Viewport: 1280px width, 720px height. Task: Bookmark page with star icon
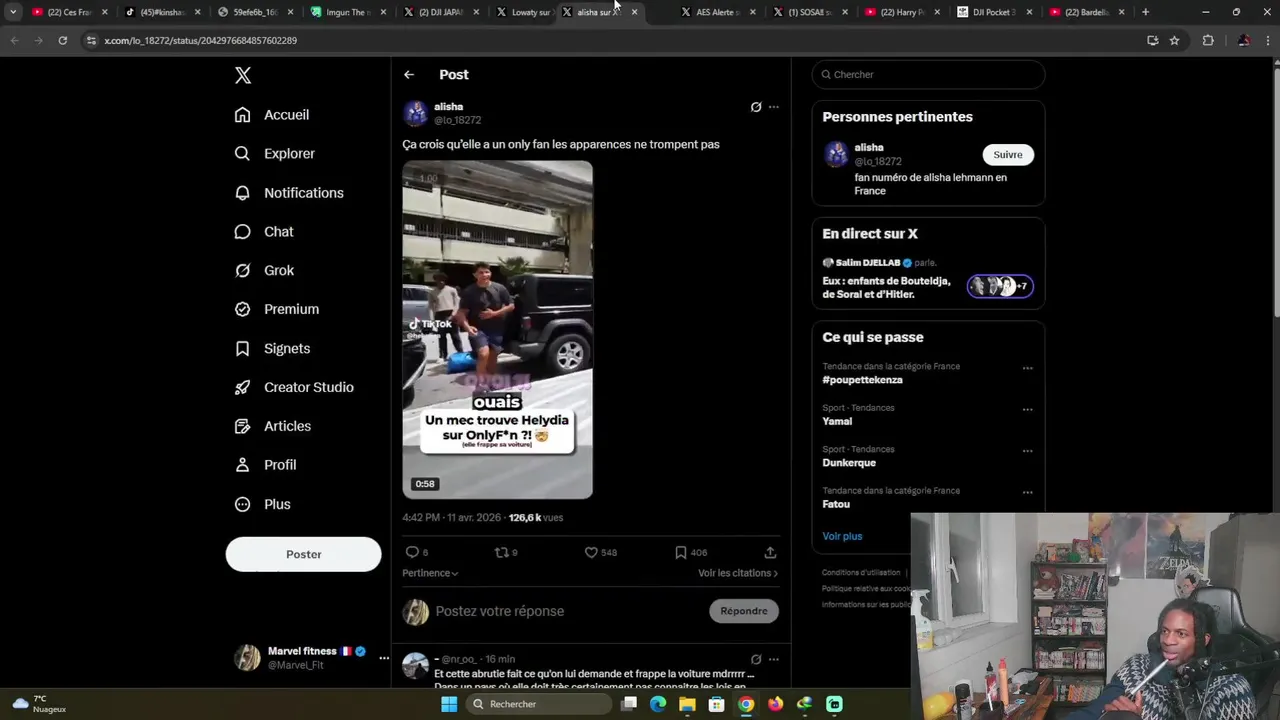coord(1174,41)
